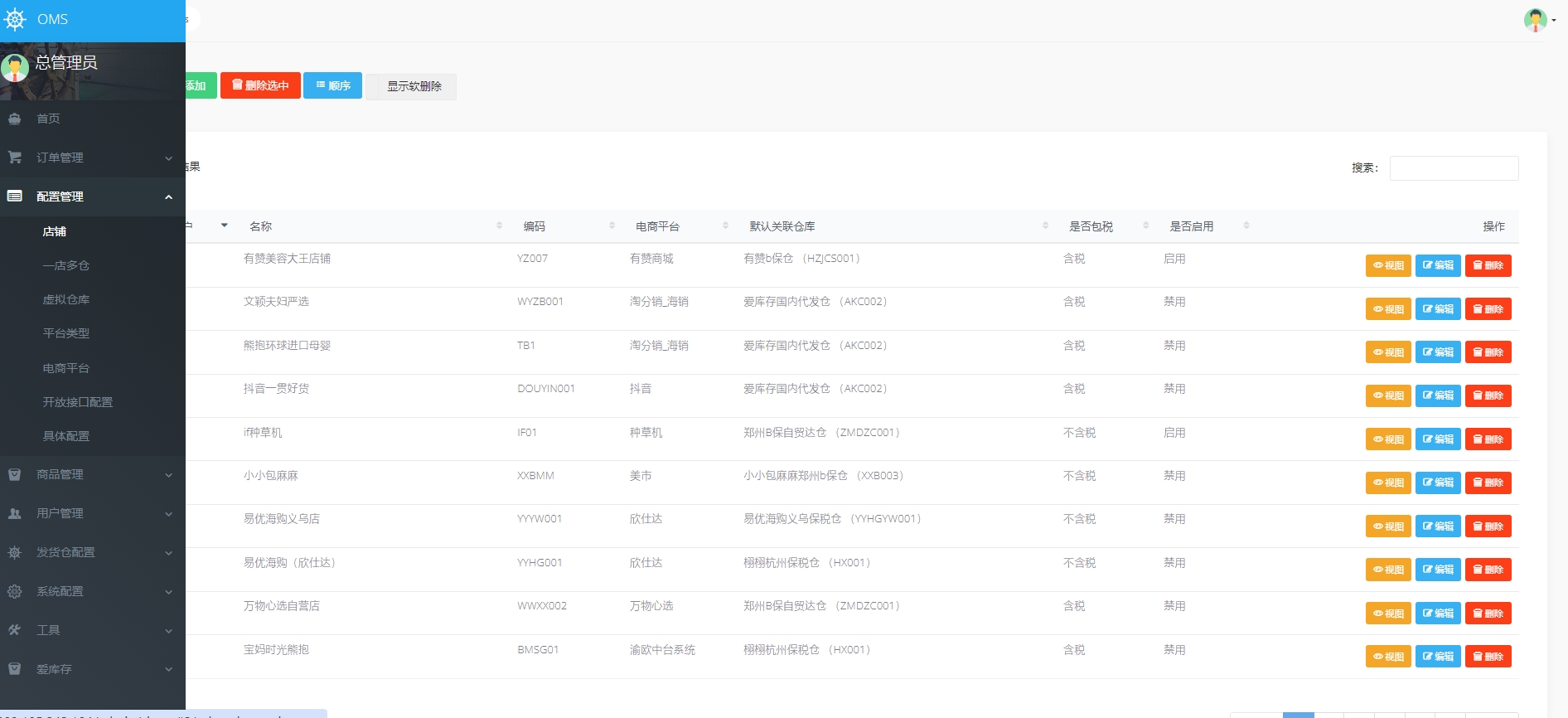
Task: Expand the 发货仓配置 menu chevron
Action: [169, 553]
